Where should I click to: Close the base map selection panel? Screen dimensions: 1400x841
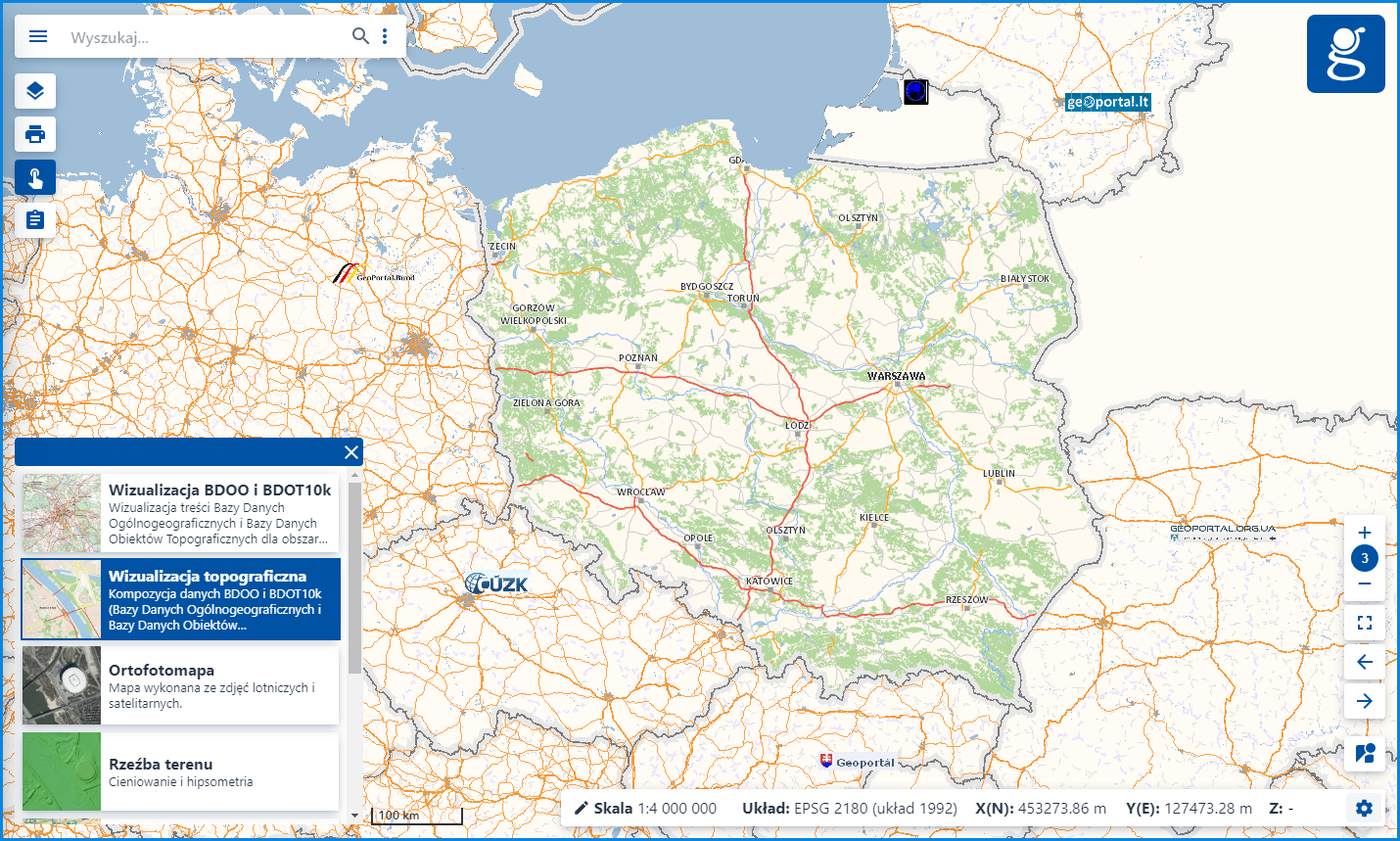pos(351,452)
